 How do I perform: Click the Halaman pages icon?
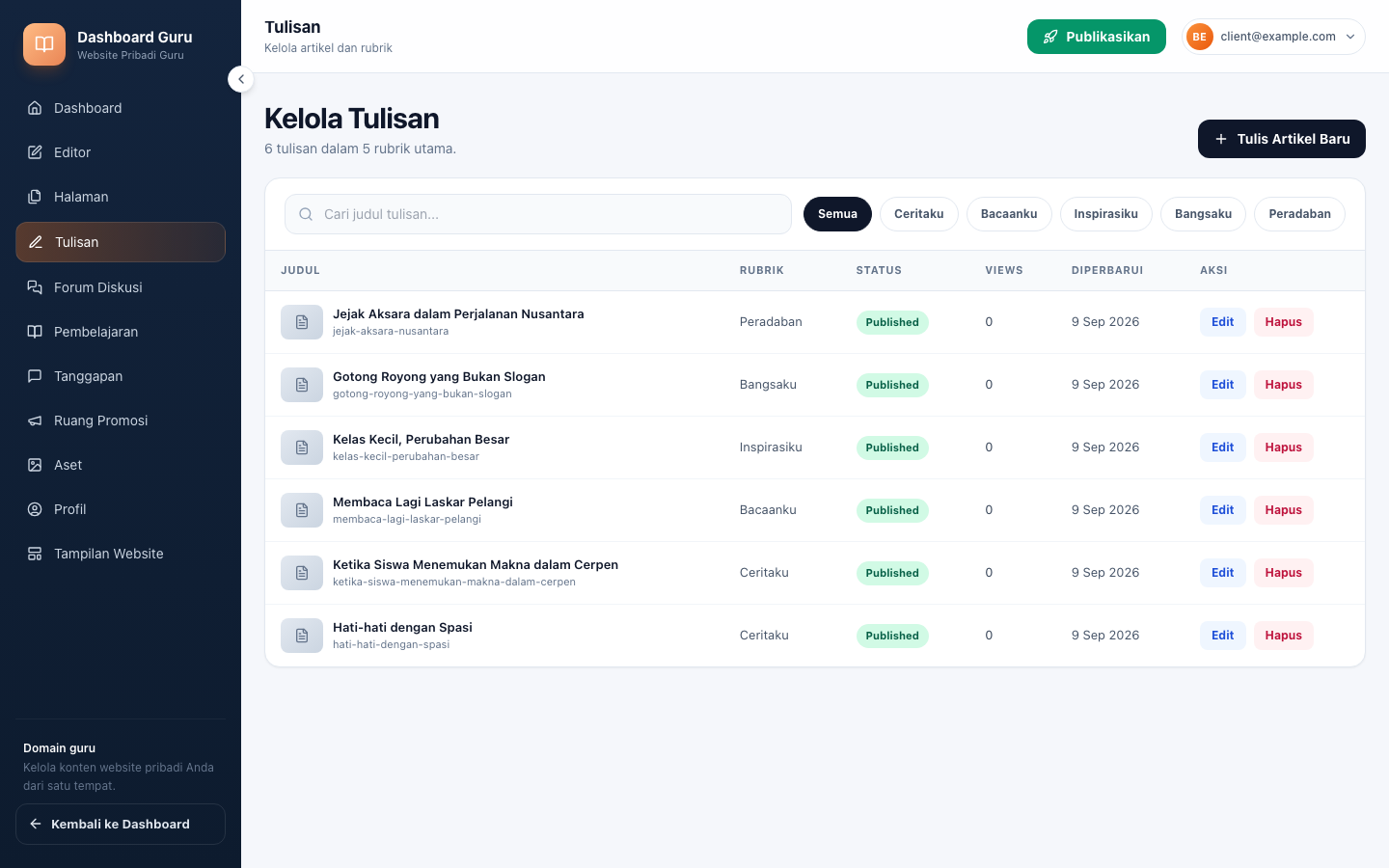pyautogui.click(x=35, y=197)
